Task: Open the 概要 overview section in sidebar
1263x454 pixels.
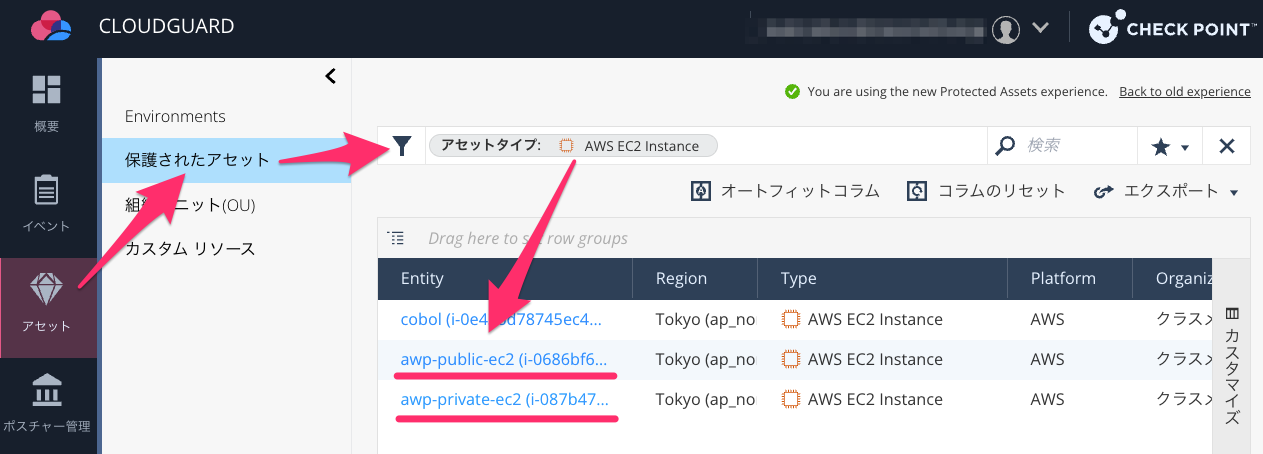Action: tap(47, 103)
